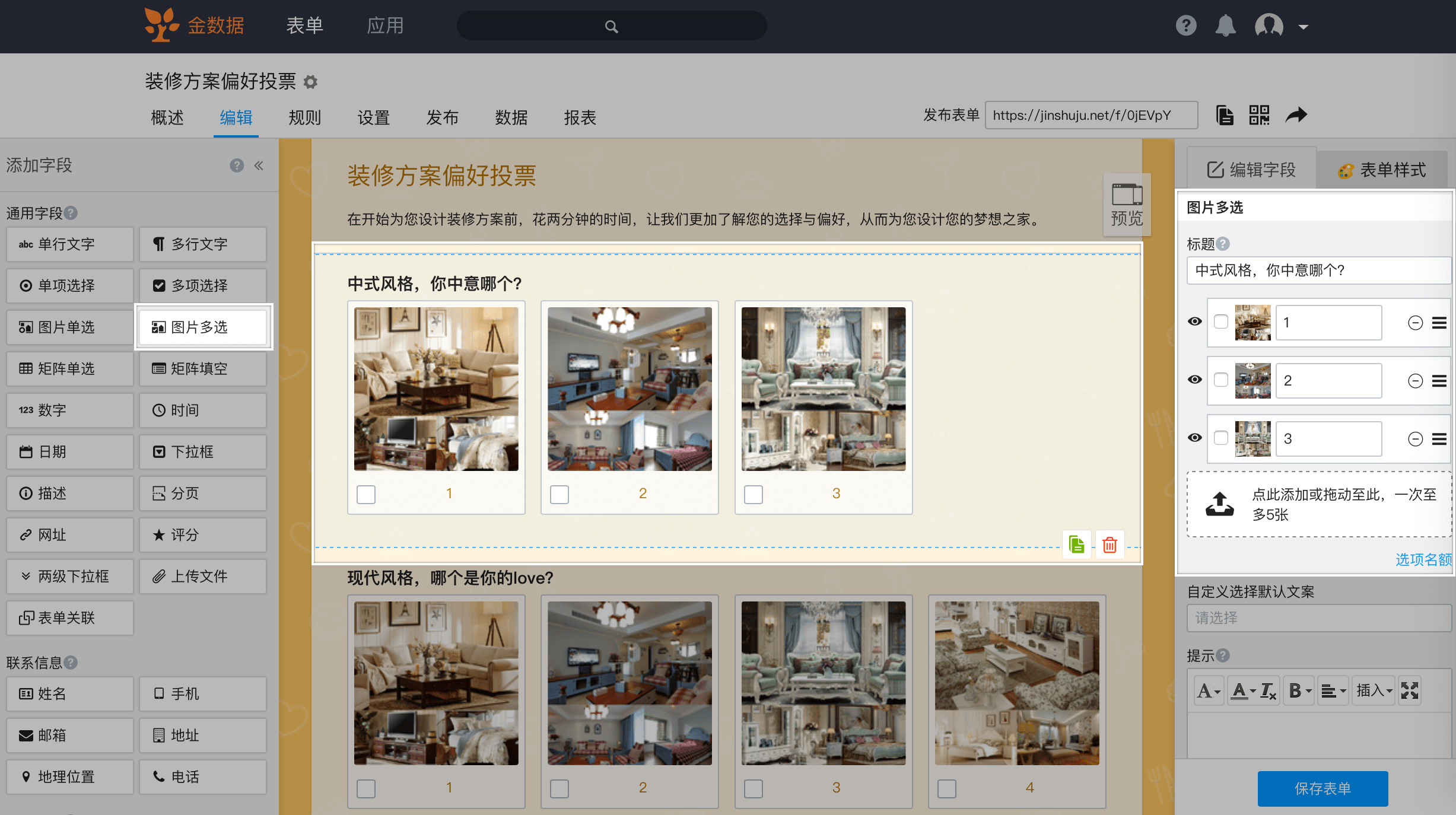Add a 图片单选 field

click(x=69, y=327)
